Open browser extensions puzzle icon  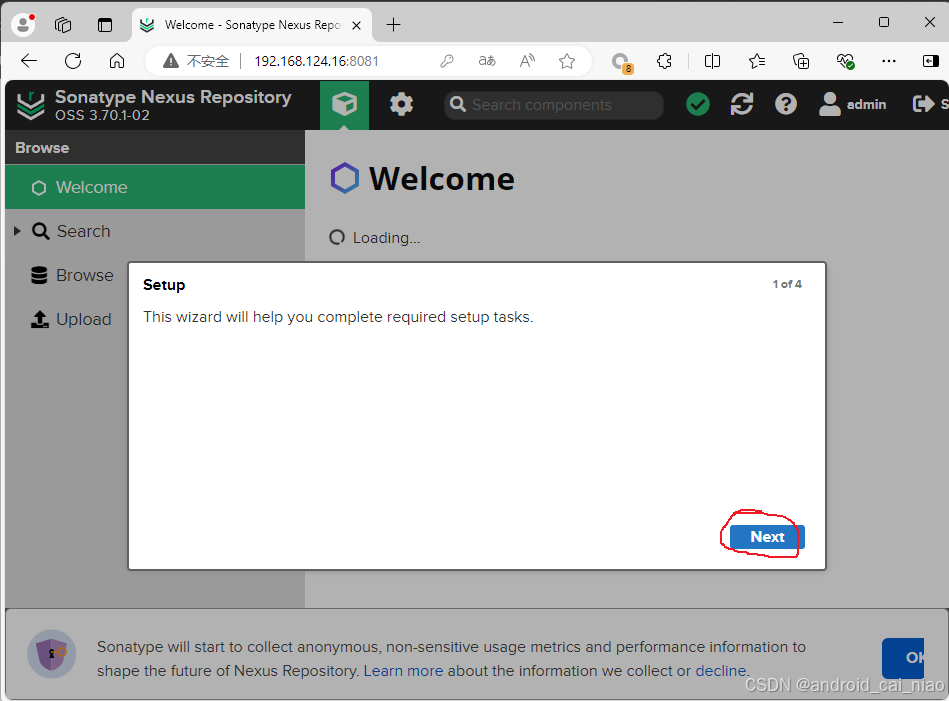pyautogui.click(x=665, y=61)
